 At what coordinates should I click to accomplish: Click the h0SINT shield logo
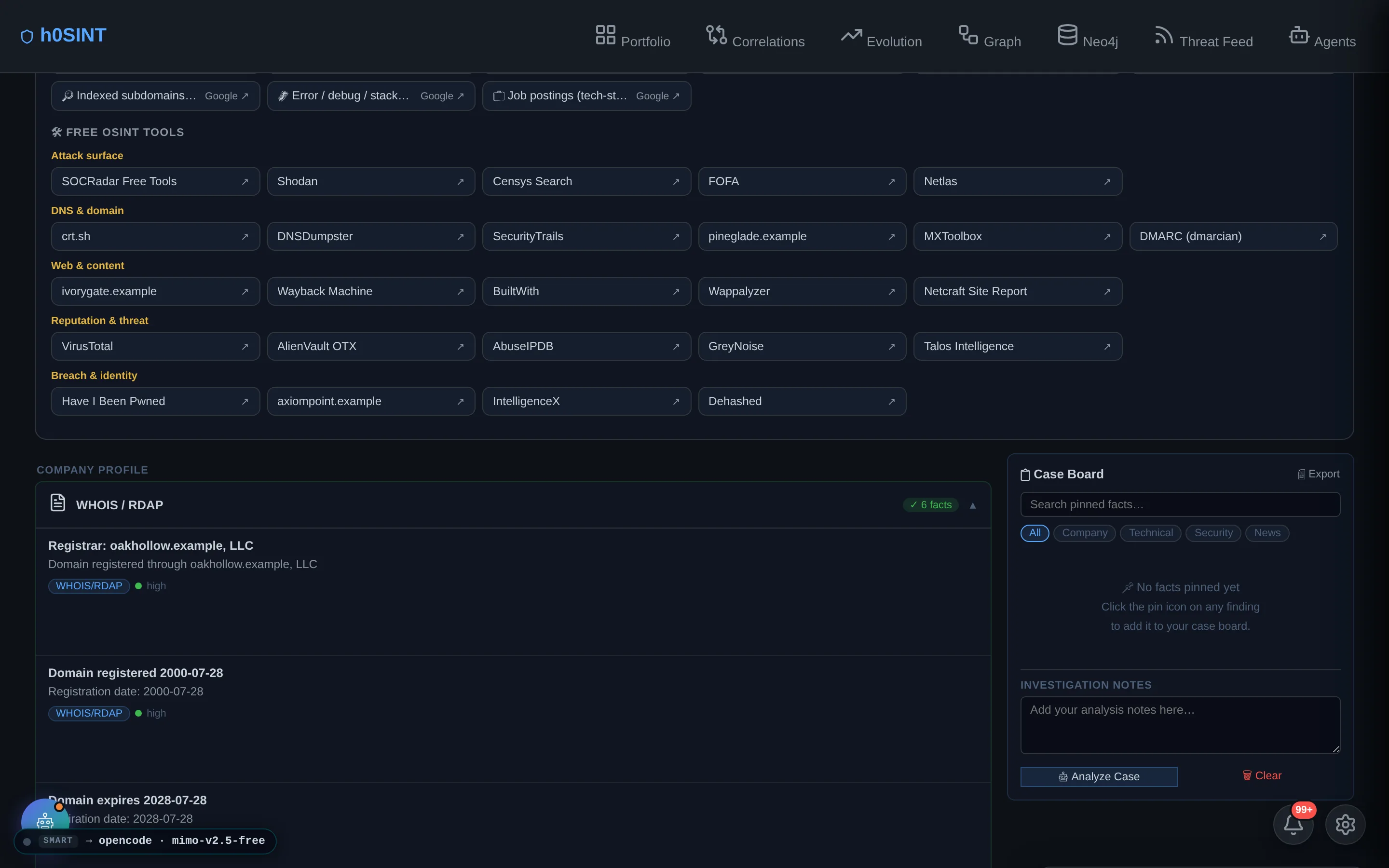point(27,37)
